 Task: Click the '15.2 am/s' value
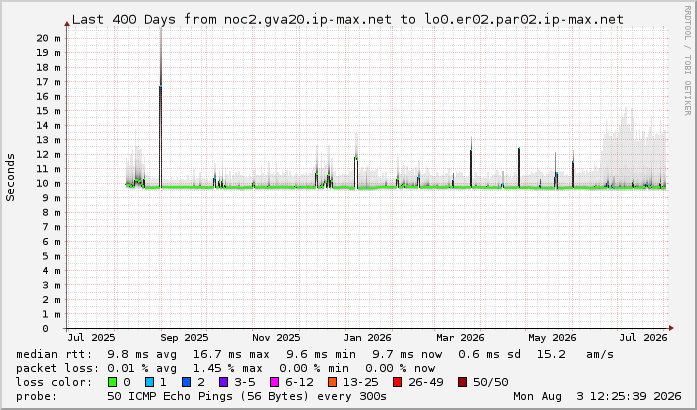(x=575, y=354)
